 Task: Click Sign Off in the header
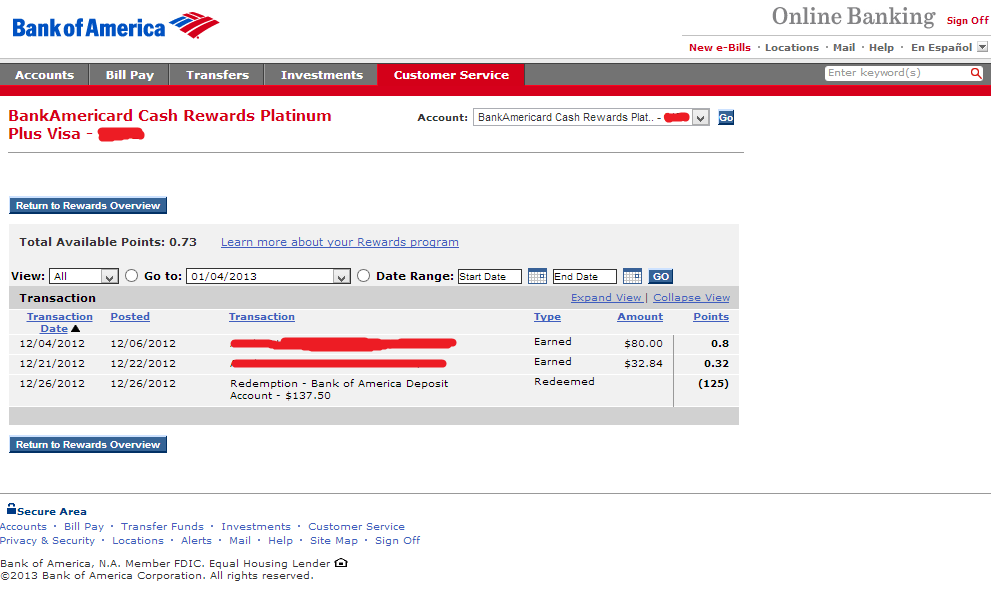coord(968,20)
